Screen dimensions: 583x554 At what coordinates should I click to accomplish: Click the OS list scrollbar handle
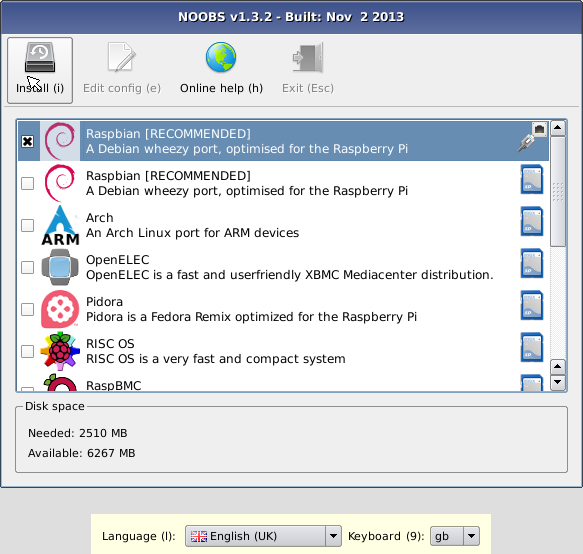pos(558,191)
